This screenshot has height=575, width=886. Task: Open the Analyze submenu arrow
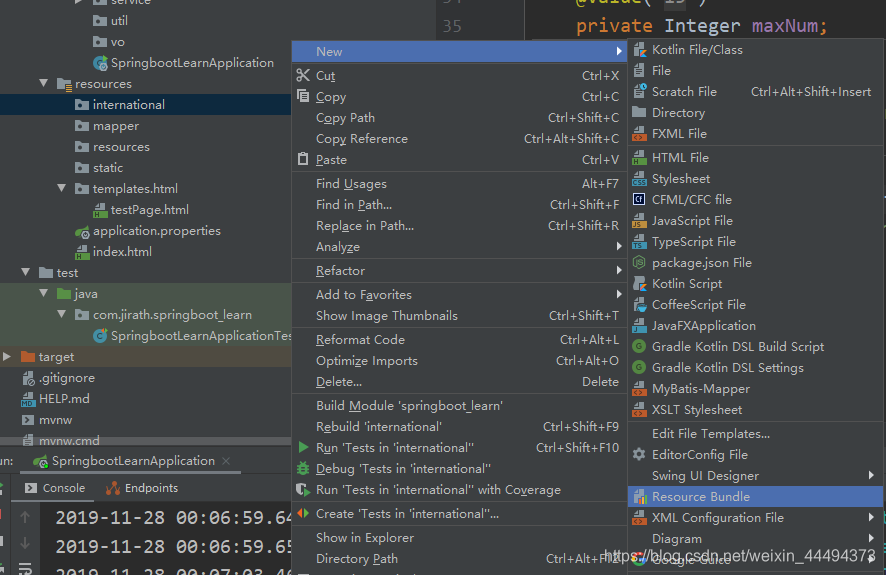pyautogui.click(x=619, y=246)
